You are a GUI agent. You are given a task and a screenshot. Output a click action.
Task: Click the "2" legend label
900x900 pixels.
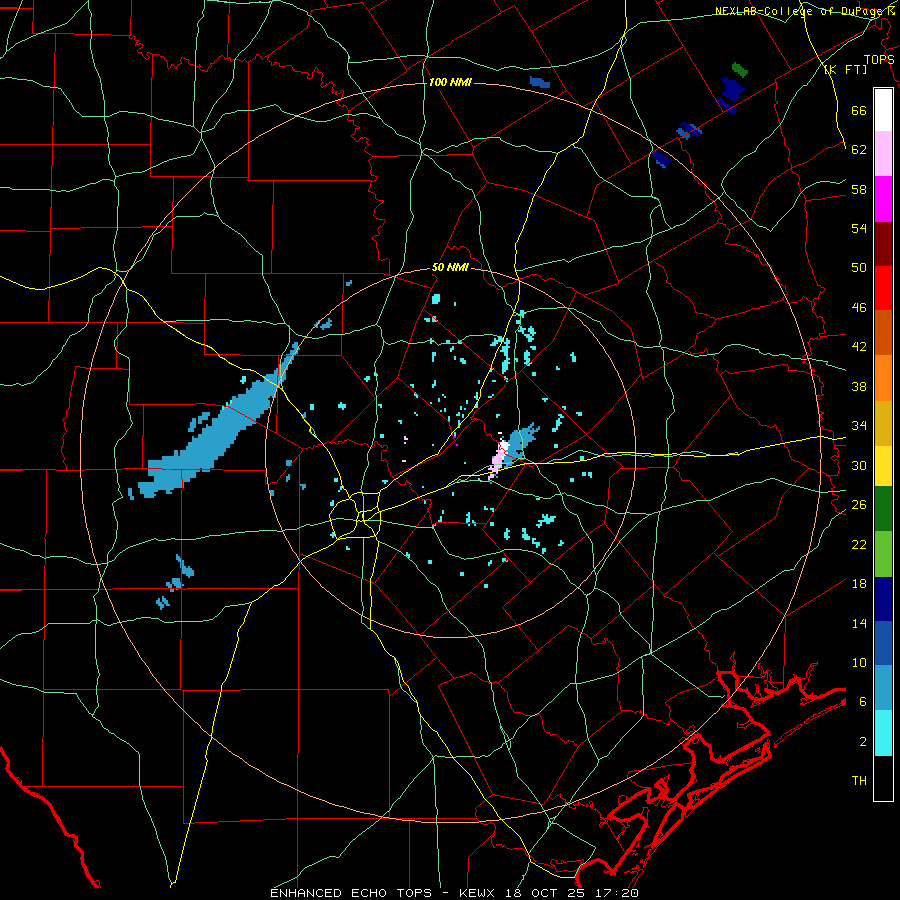(862, 742)
